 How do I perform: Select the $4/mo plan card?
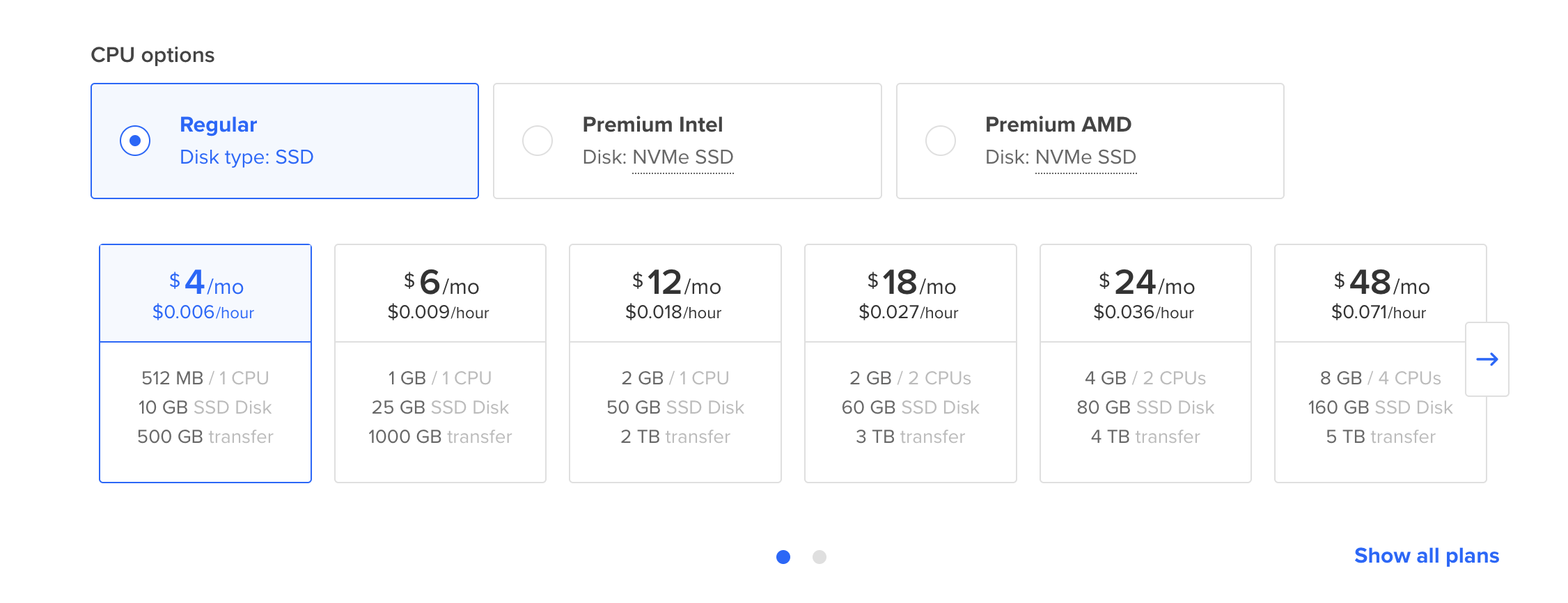[x=205, y=363]
